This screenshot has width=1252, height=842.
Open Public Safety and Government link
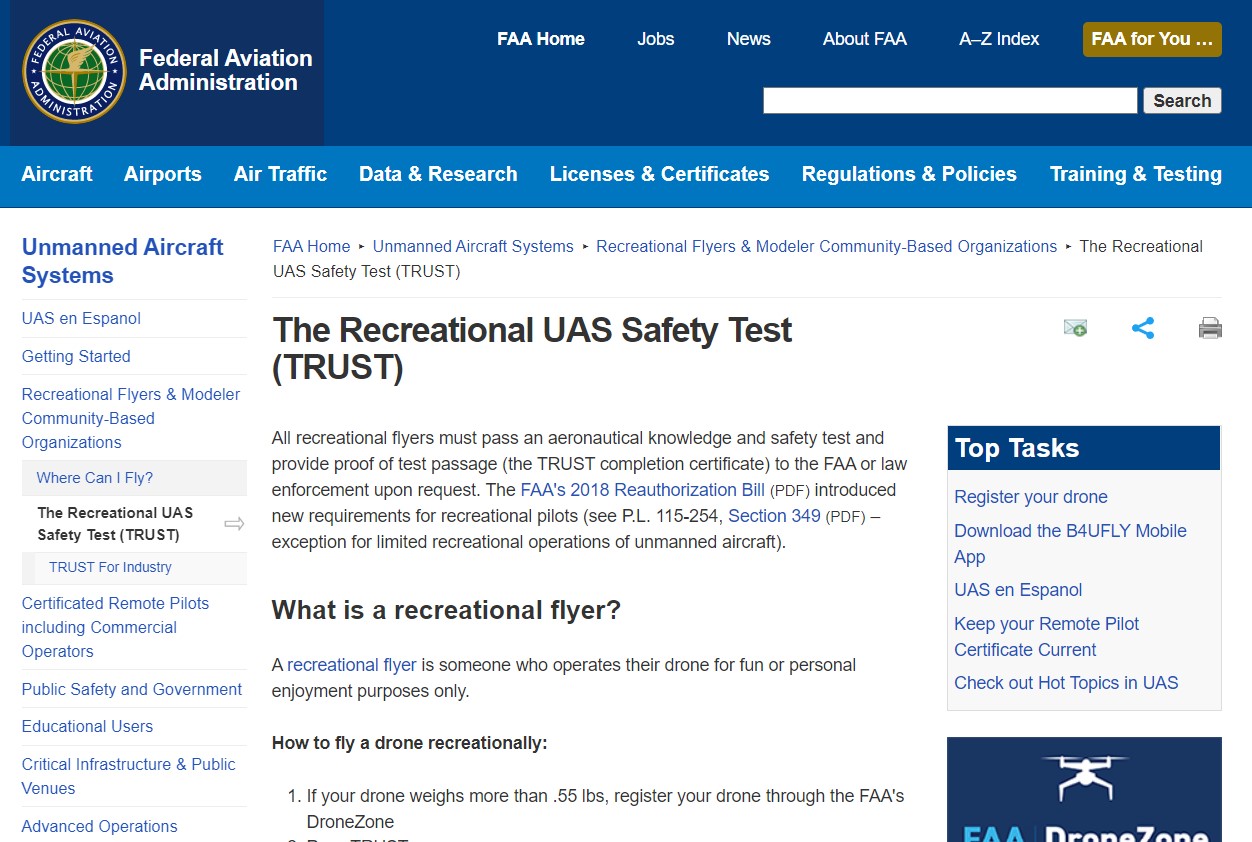coord(132,689)
